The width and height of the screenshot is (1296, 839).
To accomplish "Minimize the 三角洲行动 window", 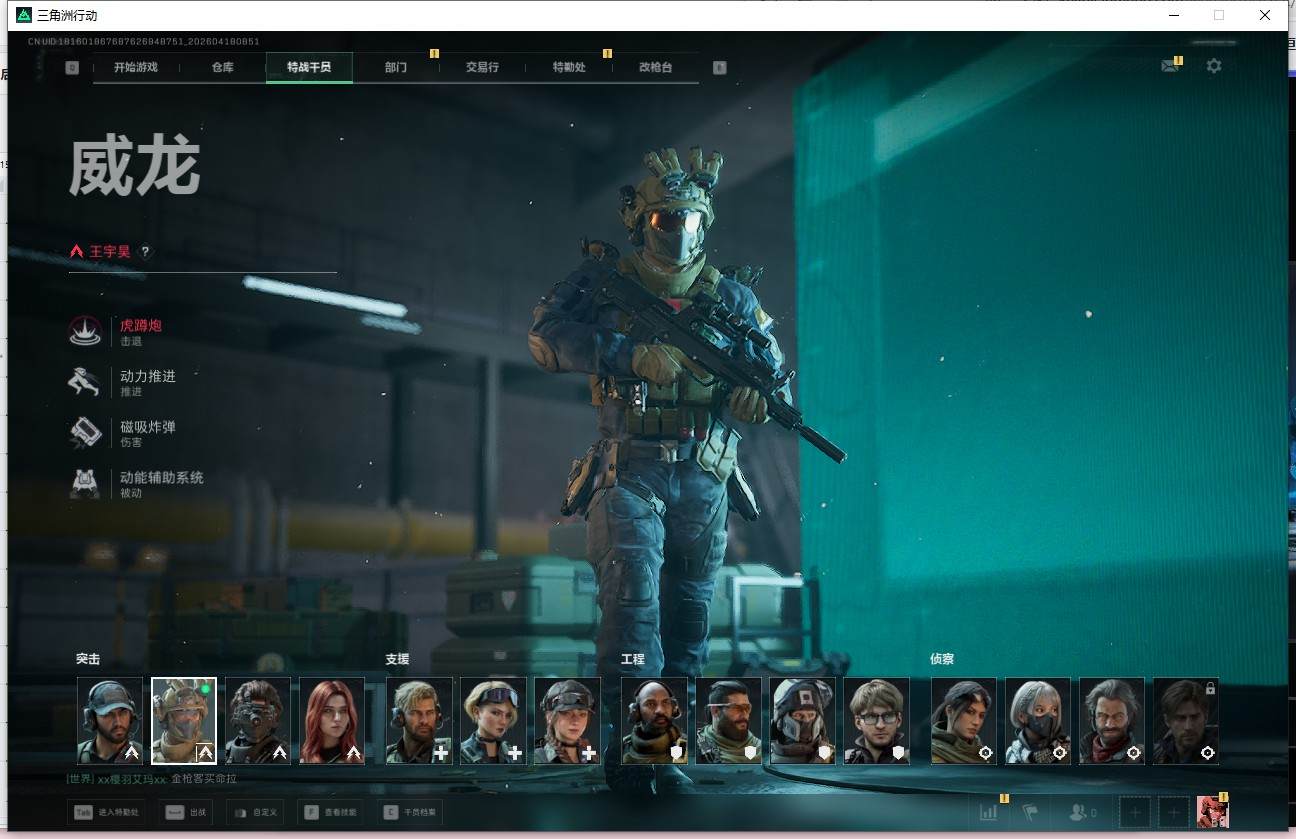I will [1173, 15].
